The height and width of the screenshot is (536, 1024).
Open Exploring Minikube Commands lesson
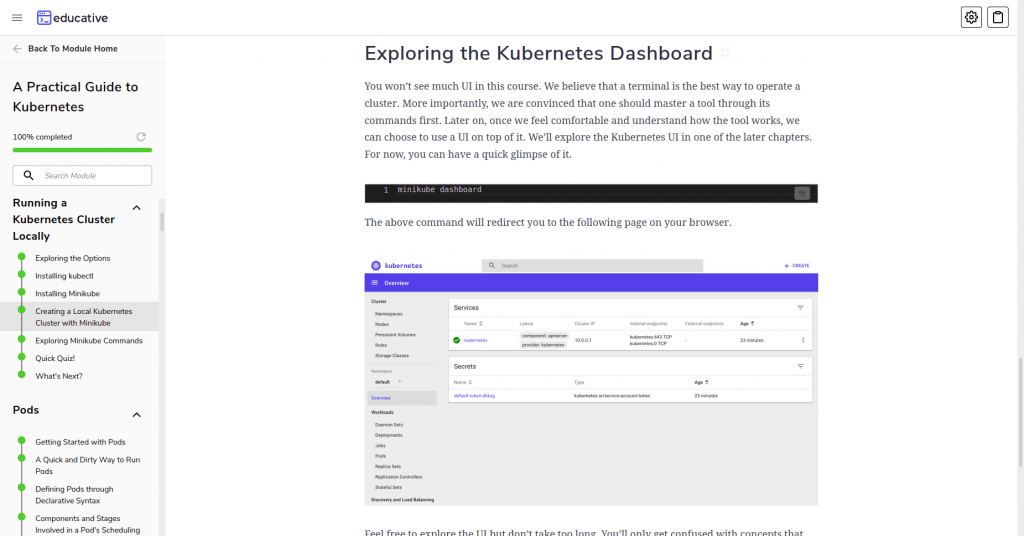(89, 340)
